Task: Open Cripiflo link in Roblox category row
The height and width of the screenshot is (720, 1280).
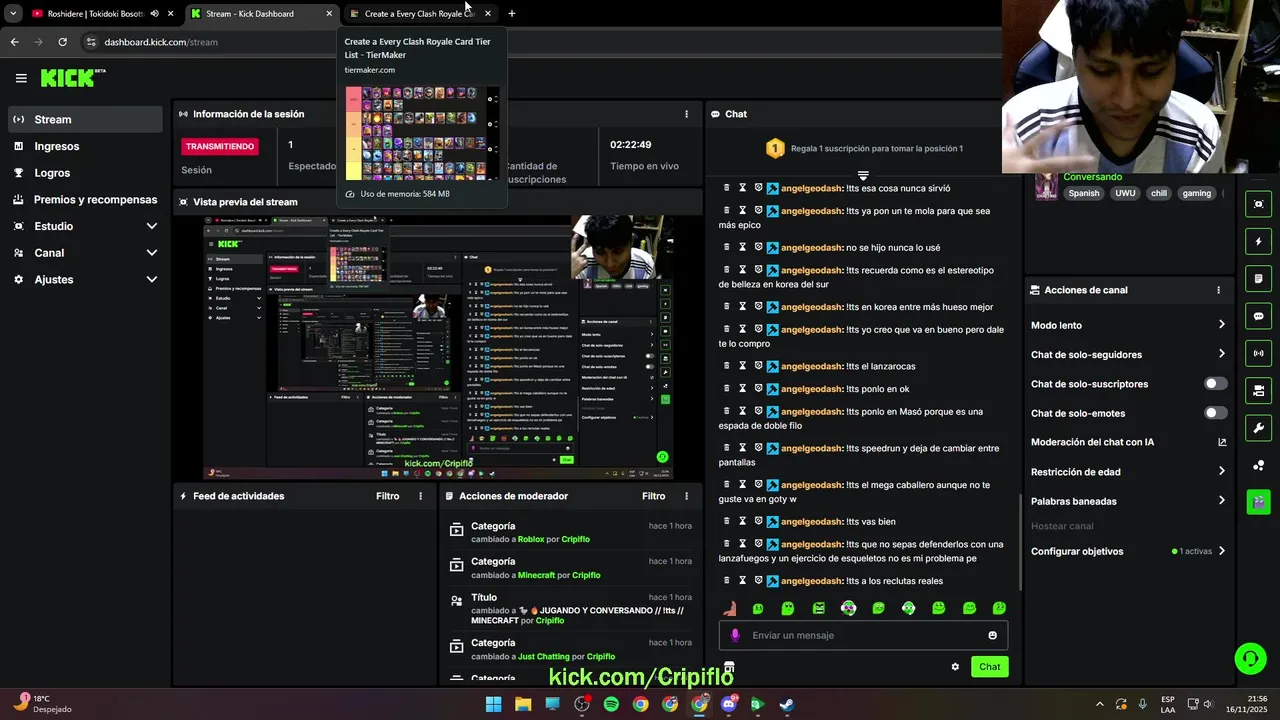Action: (x=575, y=539)
